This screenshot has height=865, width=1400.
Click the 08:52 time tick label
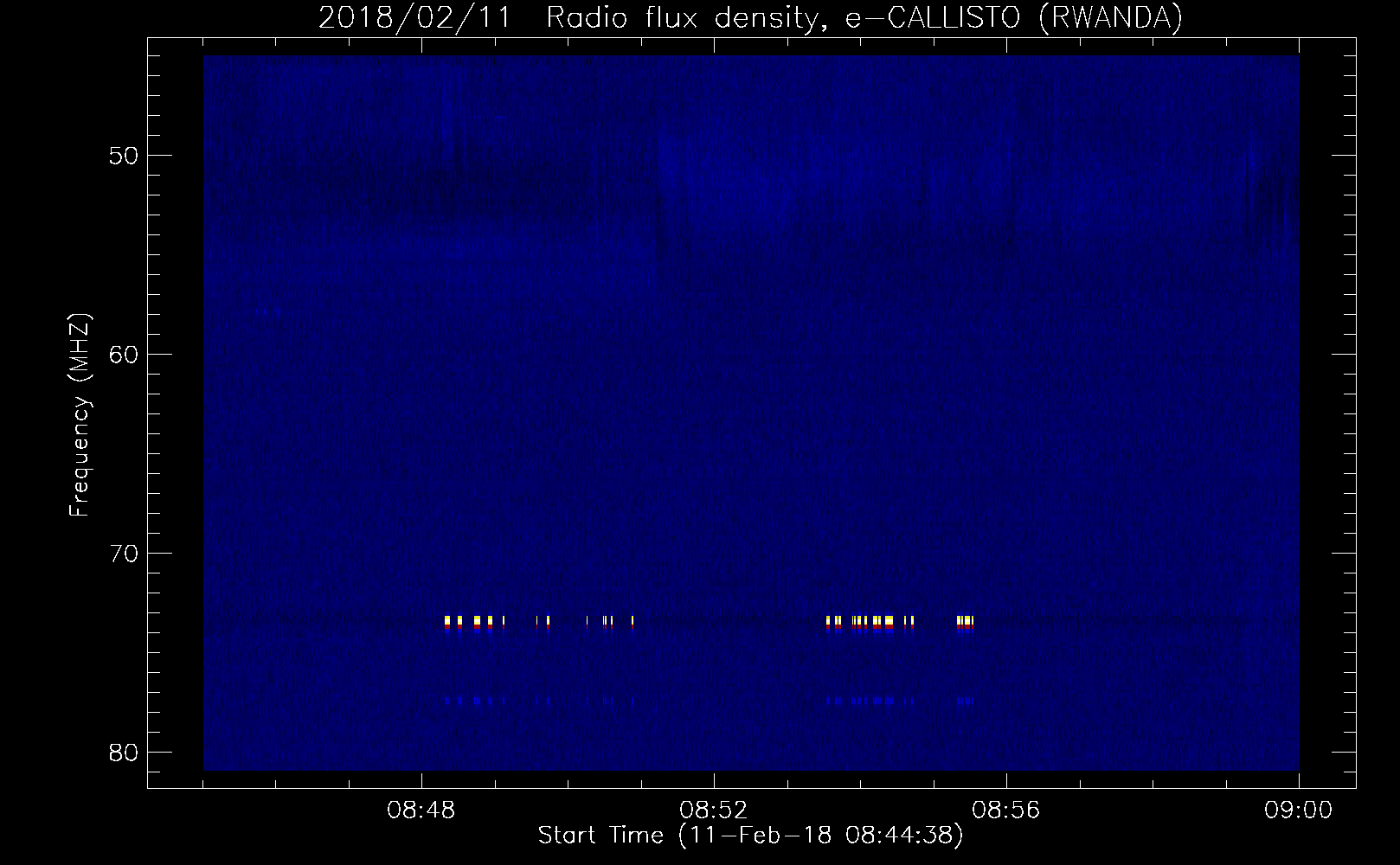714,811
